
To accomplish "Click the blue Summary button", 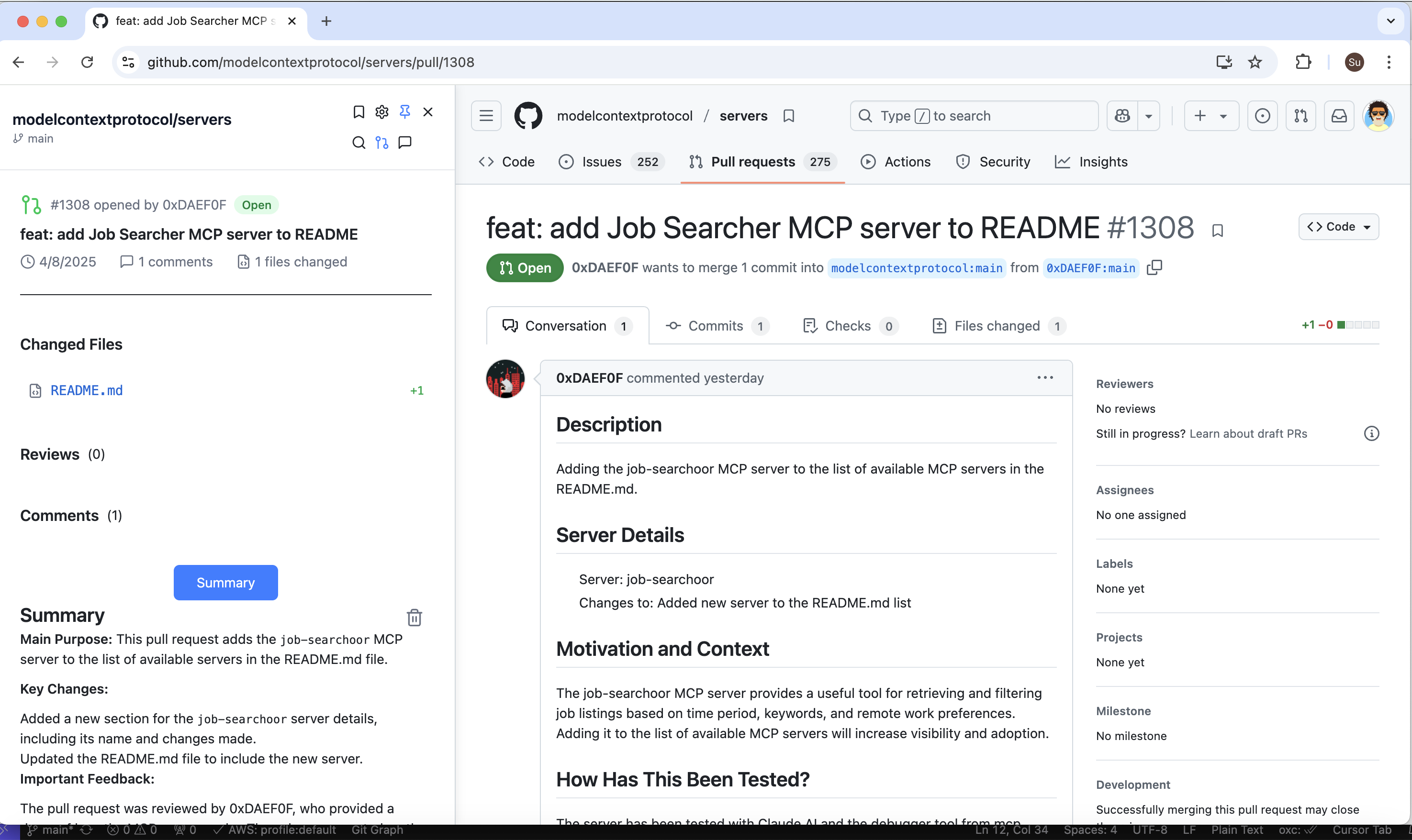I will point(225,583).
